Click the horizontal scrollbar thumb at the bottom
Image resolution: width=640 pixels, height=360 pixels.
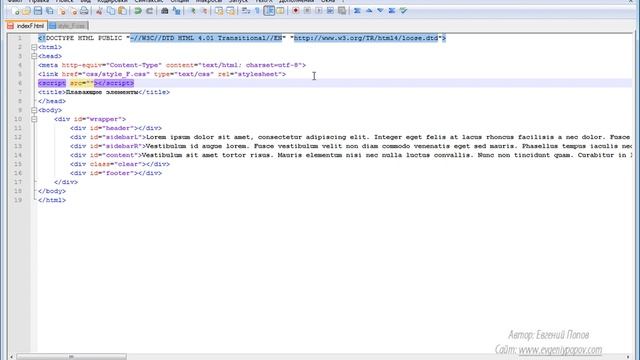(x=71, y=357)
